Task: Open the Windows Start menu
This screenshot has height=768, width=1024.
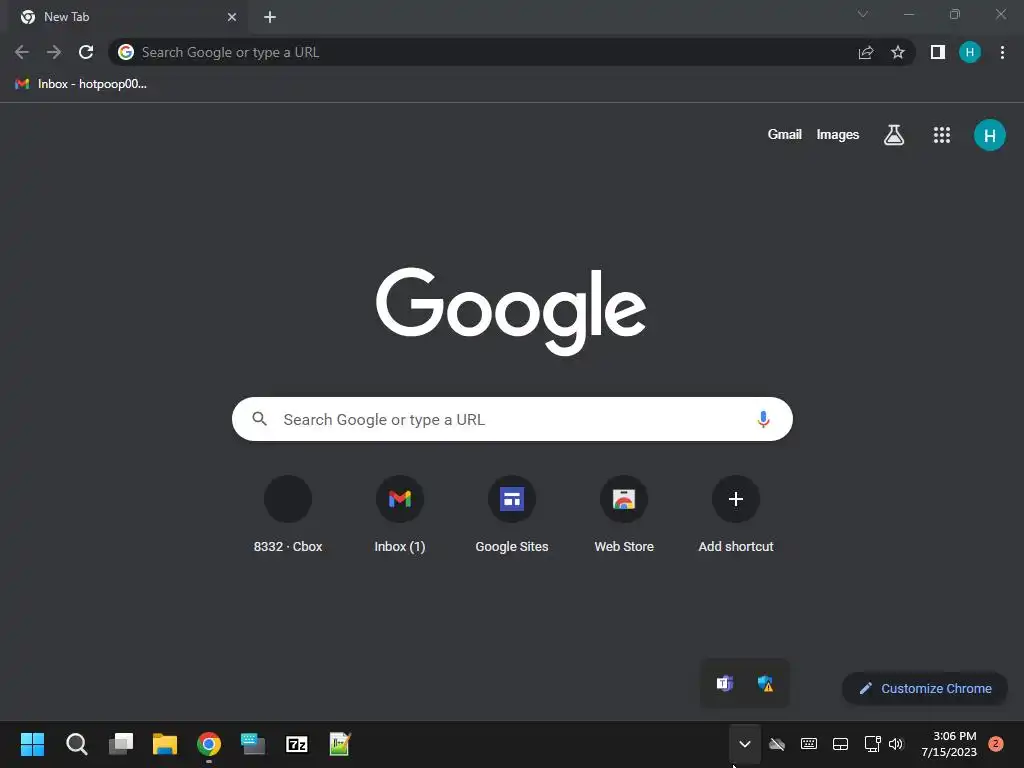Action: click(33, 744)
